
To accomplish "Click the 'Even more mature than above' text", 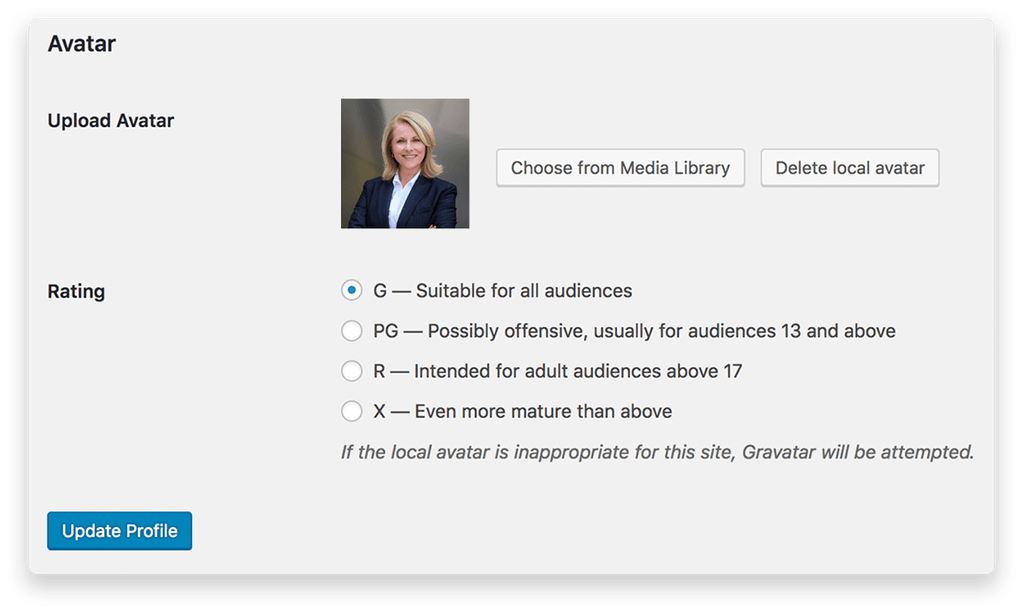I will [x=543, y=411].
